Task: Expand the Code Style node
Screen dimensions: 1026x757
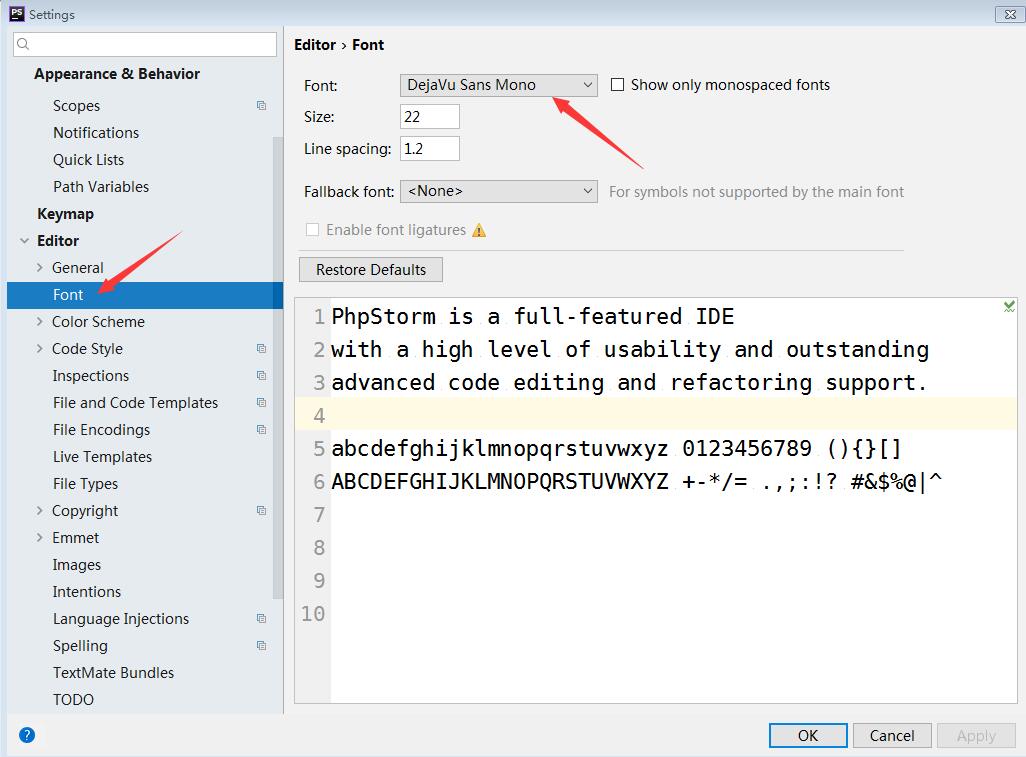Action: (x=39, y=349)
